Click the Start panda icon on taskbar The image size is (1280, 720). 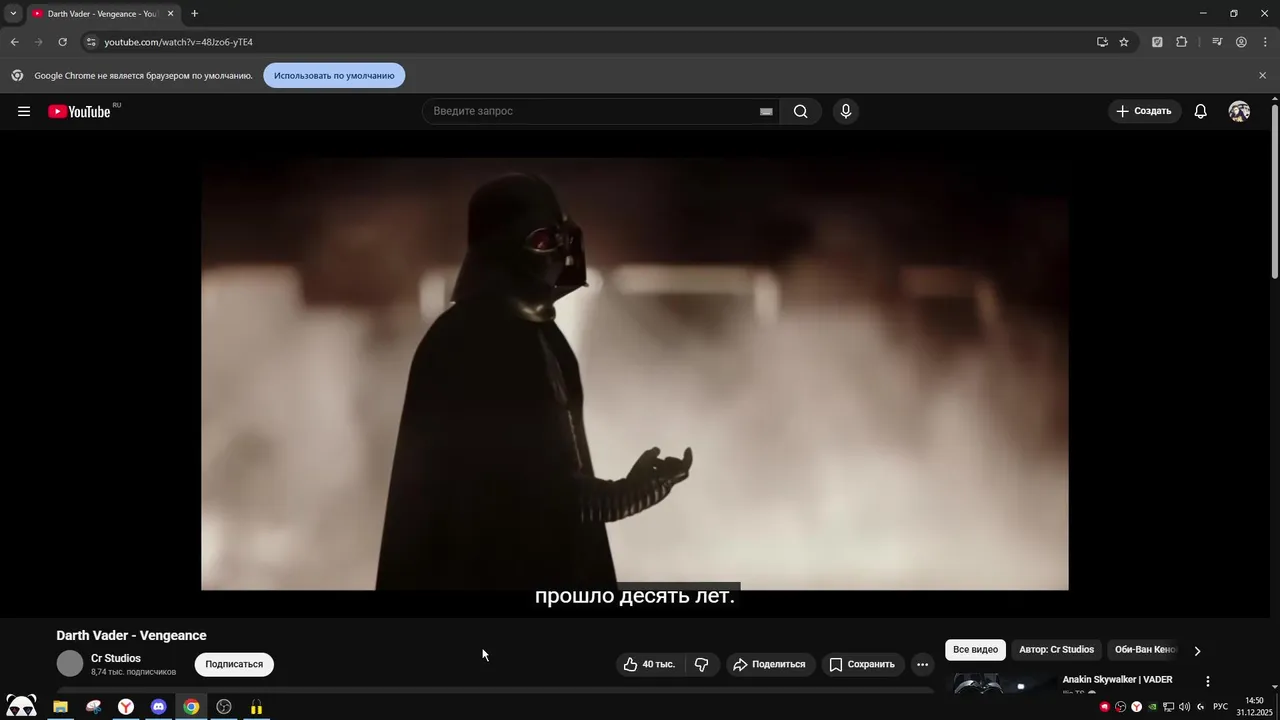21,706
